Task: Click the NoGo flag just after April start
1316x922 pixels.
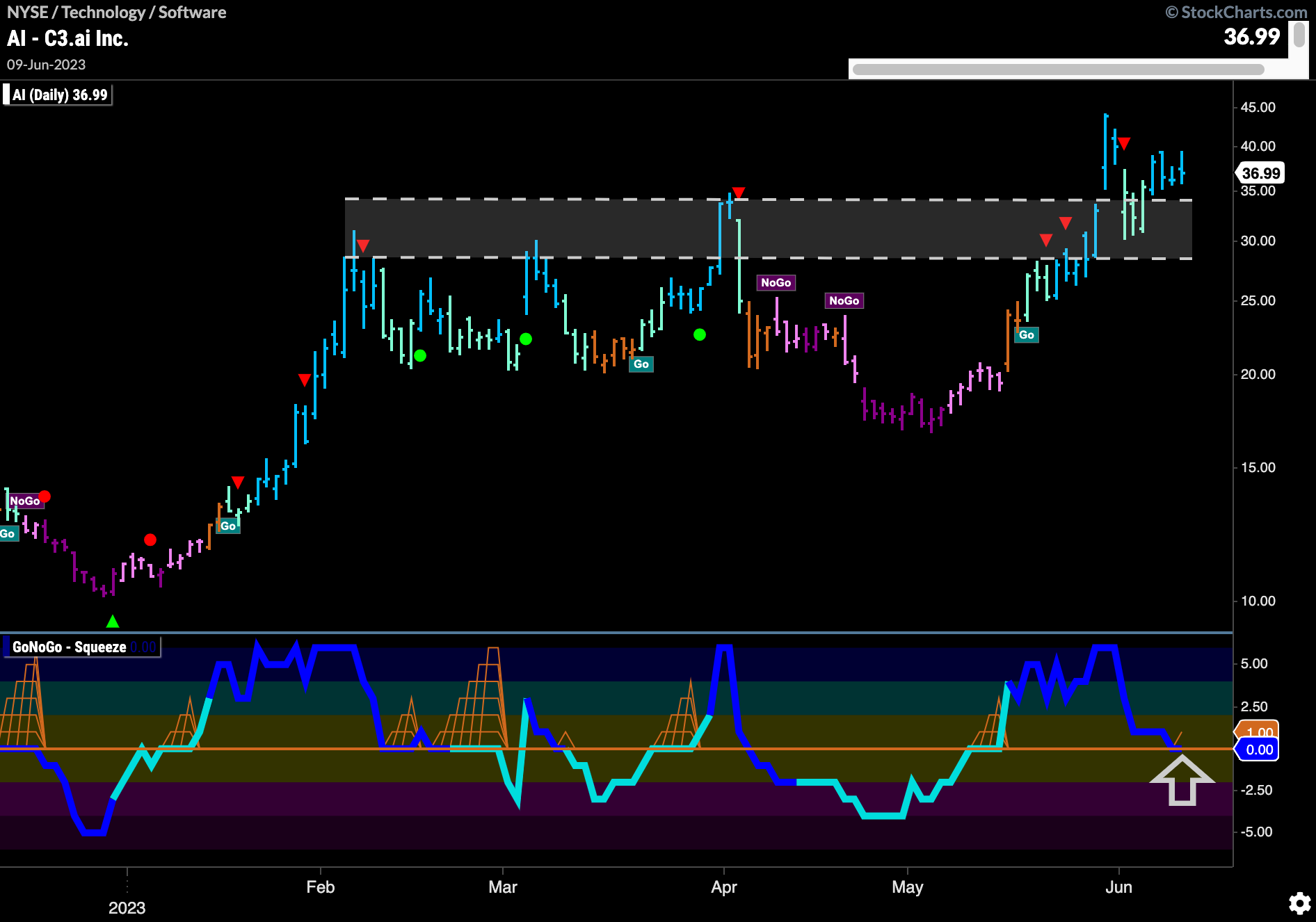Action: click(776, 282)
